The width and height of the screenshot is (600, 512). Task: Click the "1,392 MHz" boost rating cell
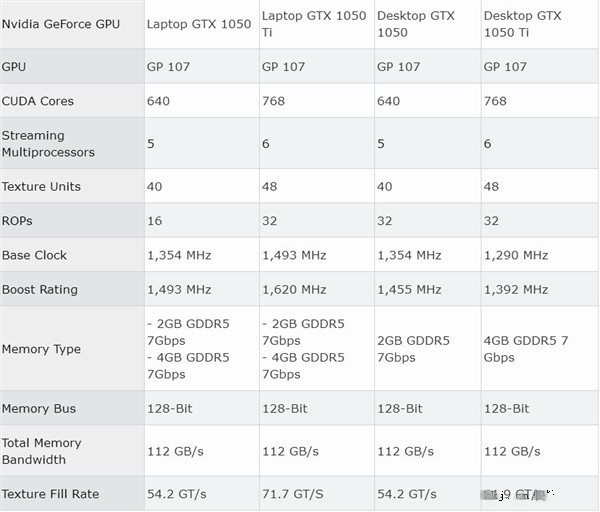click(x=516, y=290)
